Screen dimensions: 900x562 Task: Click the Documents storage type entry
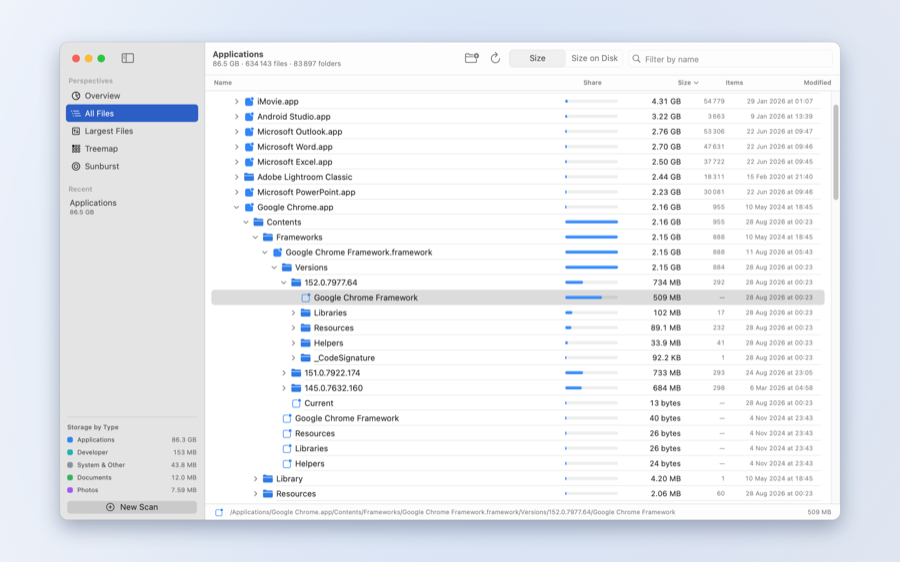(x=132, y=478)
